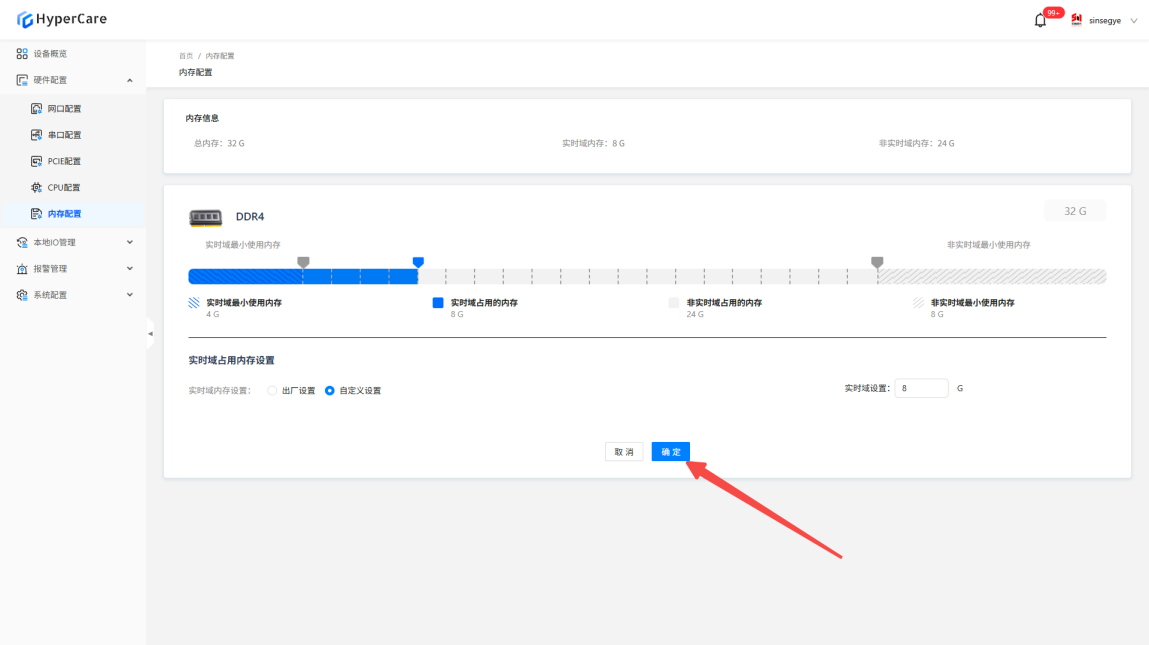Viewport: 1149px width, 645px height.
Task: Collapse the 硬件配置 menu chevron
Action: tap(130, 81)
